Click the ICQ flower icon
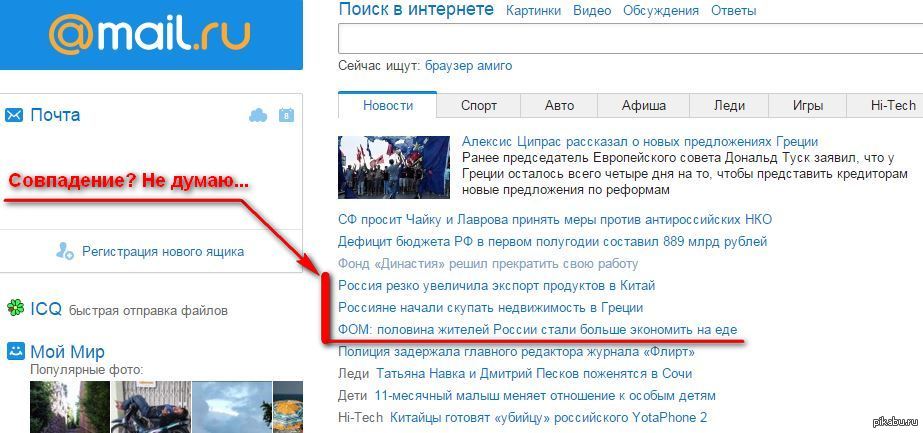The image size is (923, 433). click(15, 307)
